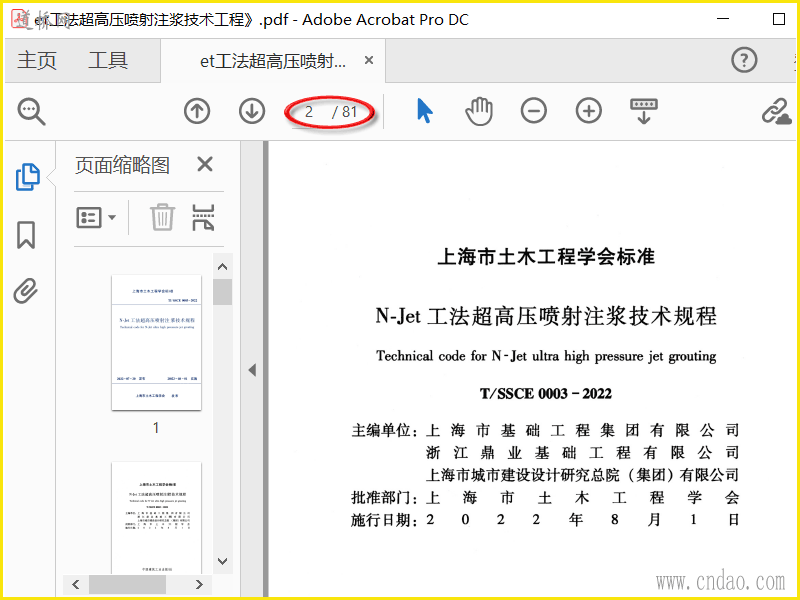
Task: Click the page label 1 under the thumbnail
Action: [x=156, y=428]
